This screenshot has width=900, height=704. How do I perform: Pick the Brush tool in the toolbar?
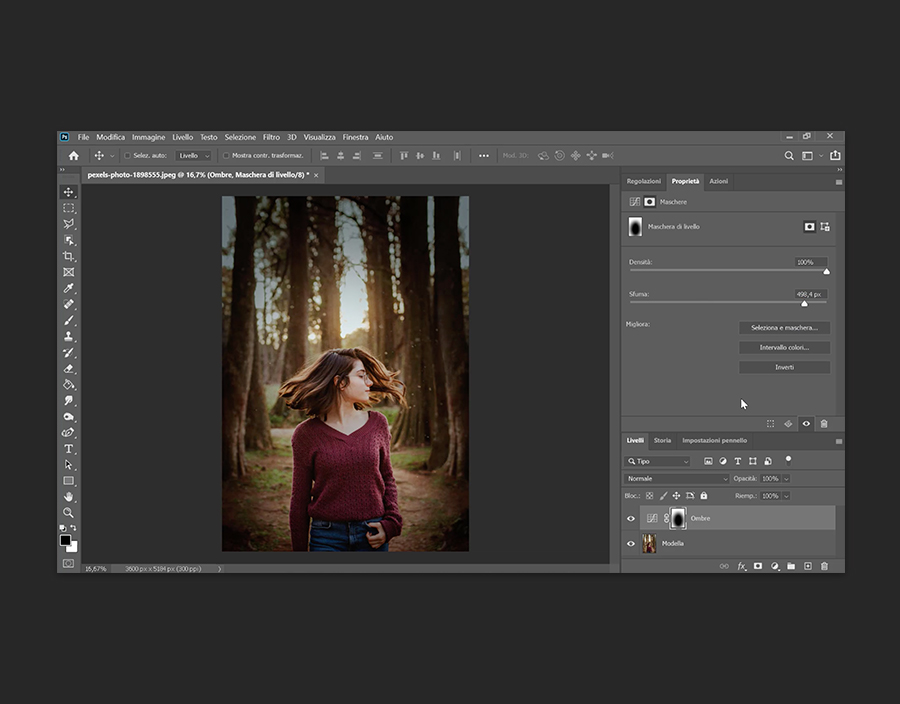(69, 320)
